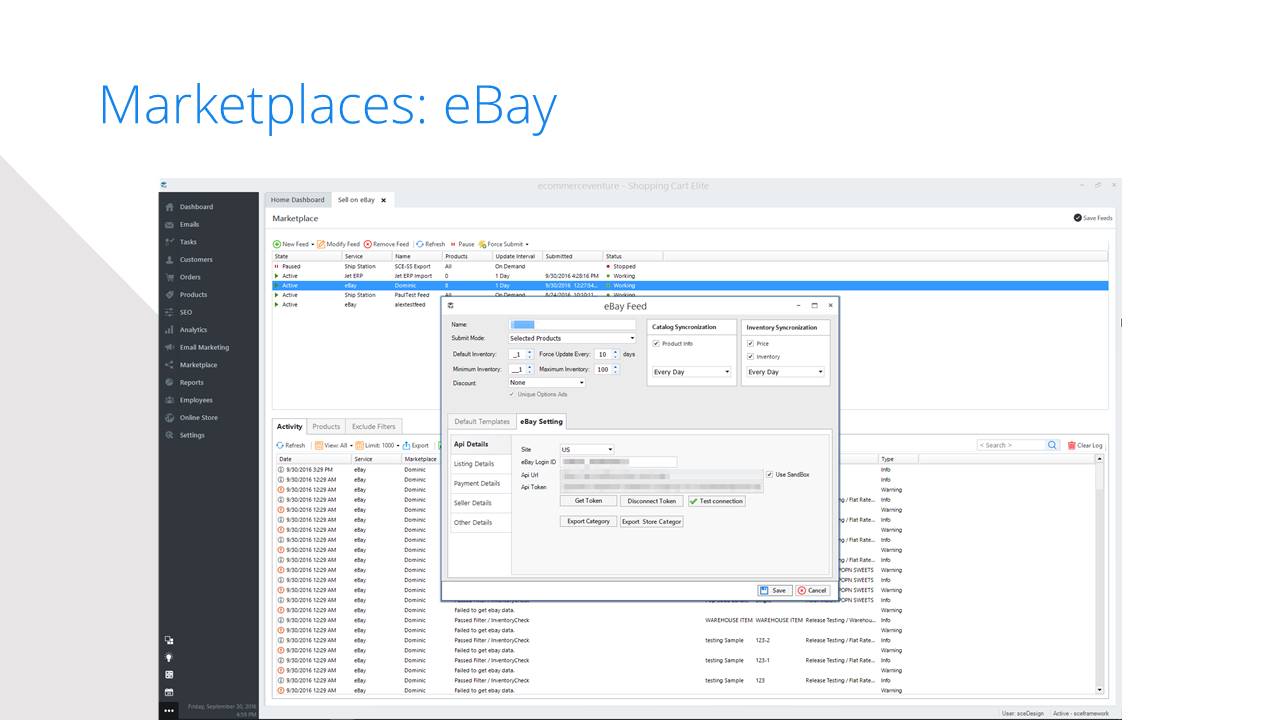Click the New Feed green plus icon
1280x720 pixels.
pos(277,244)
